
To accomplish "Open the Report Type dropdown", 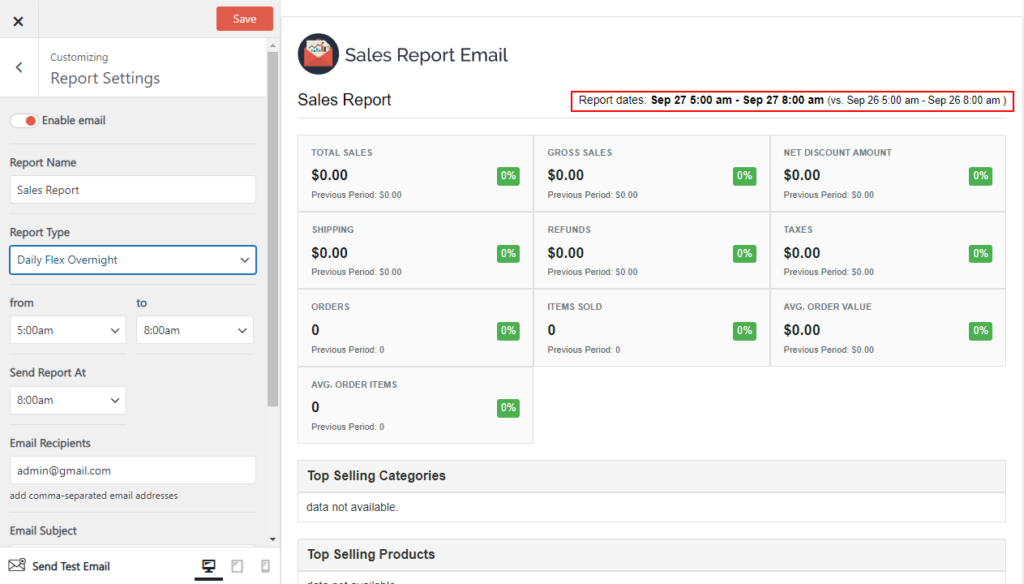I will point(132,260).
